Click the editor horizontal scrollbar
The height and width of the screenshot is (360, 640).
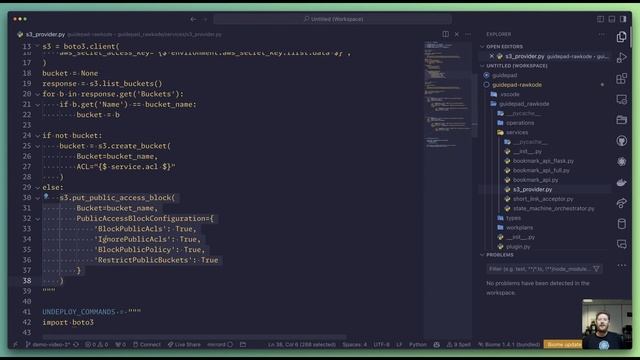click(195, 337)
